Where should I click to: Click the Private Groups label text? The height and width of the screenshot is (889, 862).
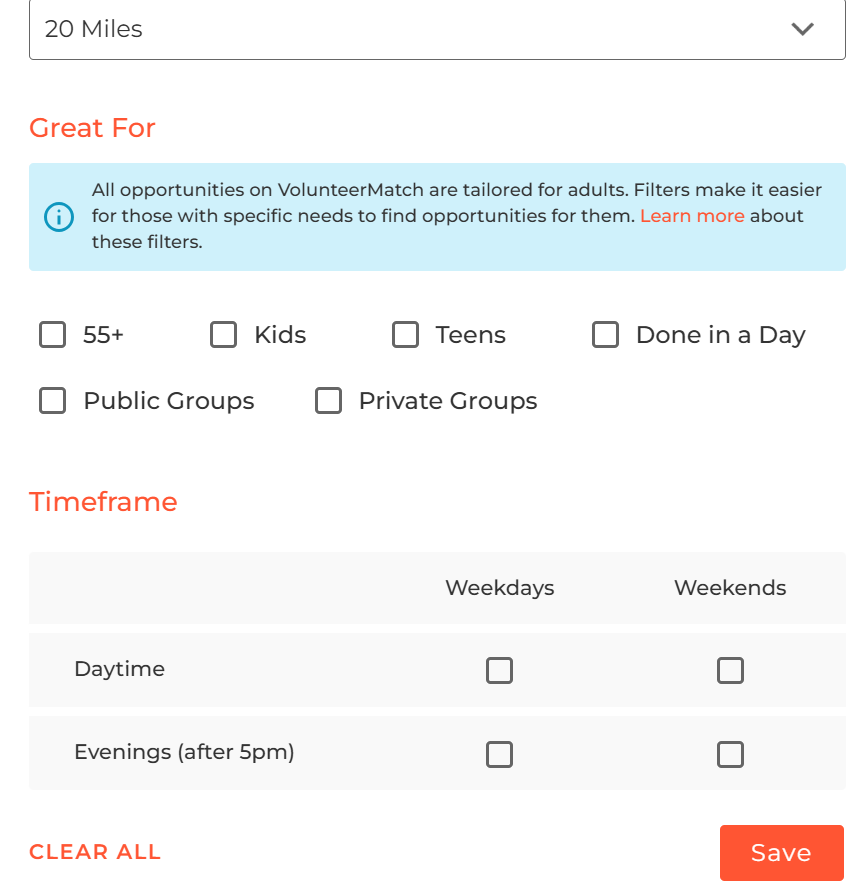[448, 401]
